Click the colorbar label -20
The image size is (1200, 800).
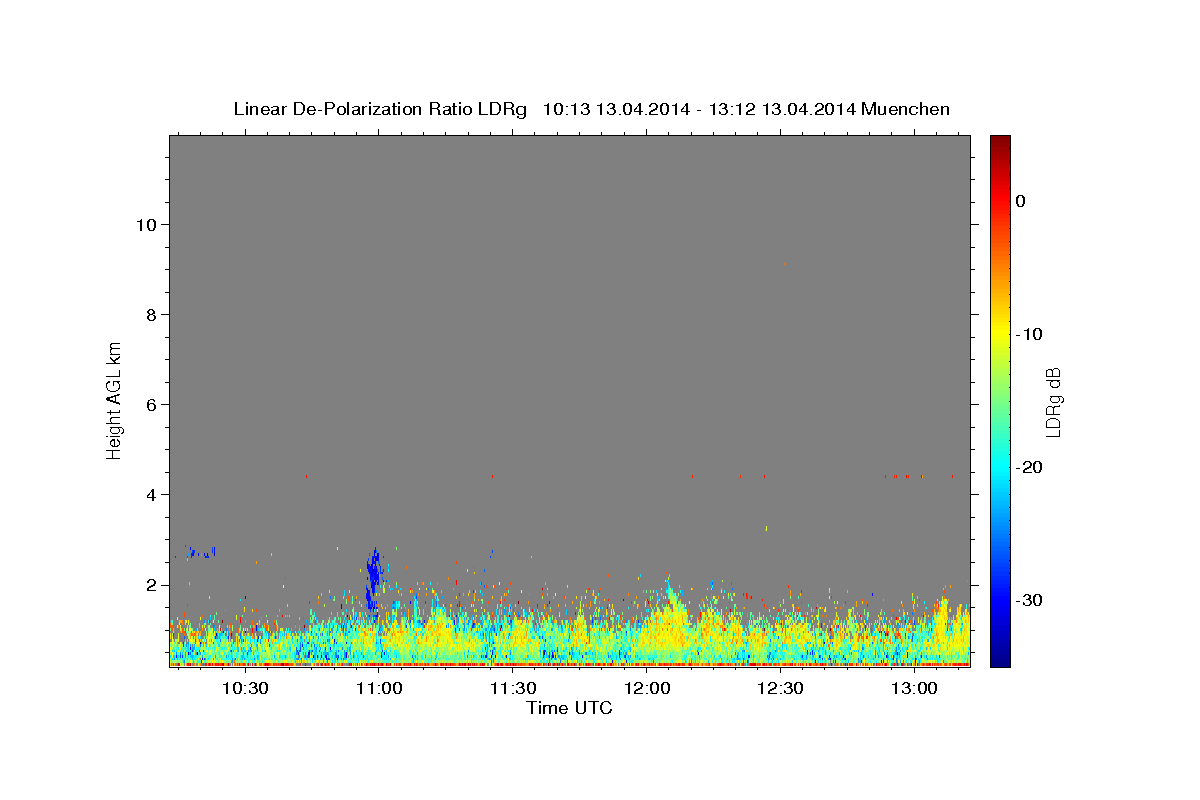tap(1029, 467)
